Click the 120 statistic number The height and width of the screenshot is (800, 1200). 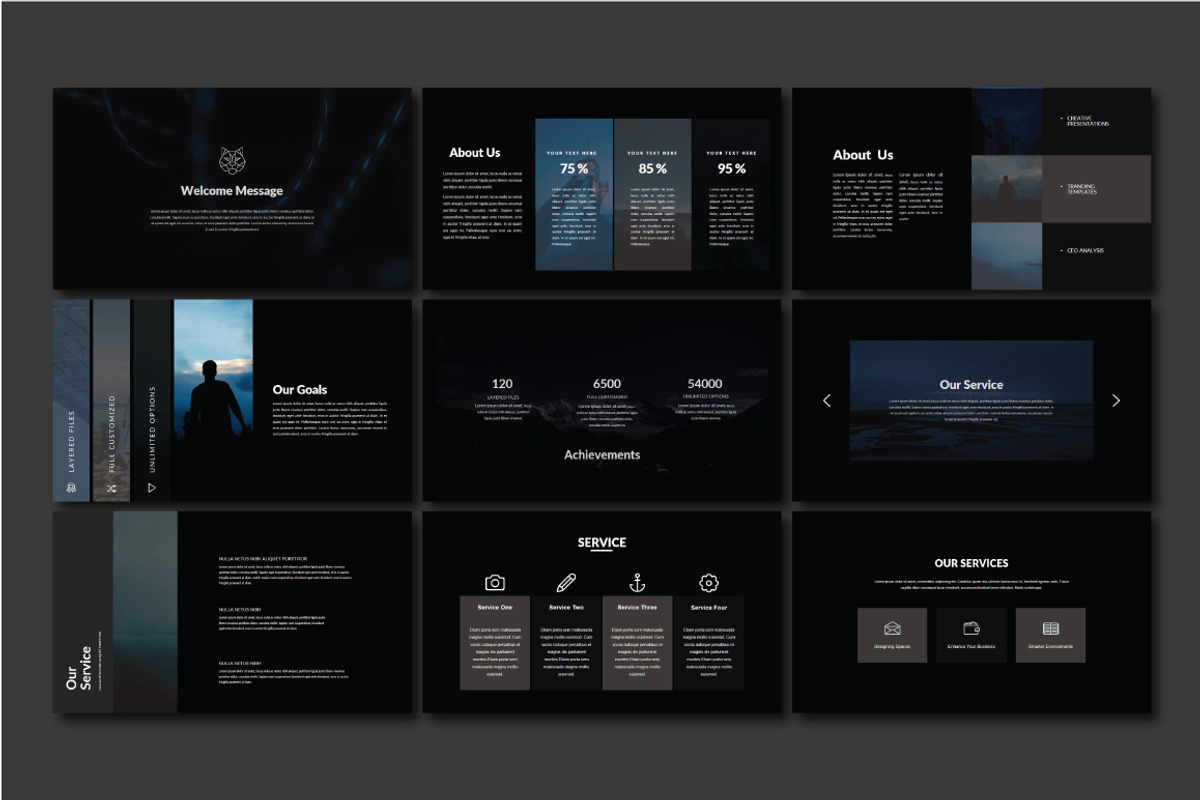click(x=502, y=383)
